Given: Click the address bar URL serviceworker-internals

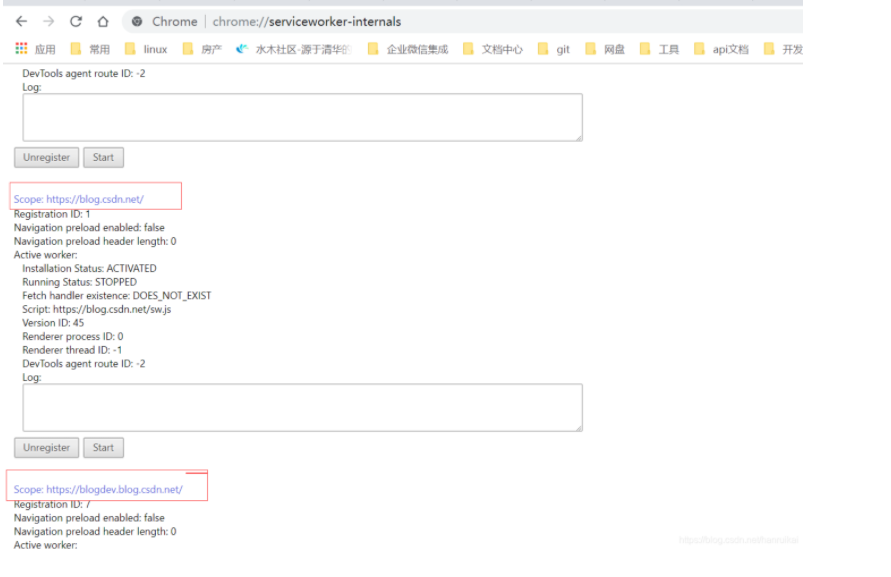Looking at the screenshot, I should pos(307,22).
